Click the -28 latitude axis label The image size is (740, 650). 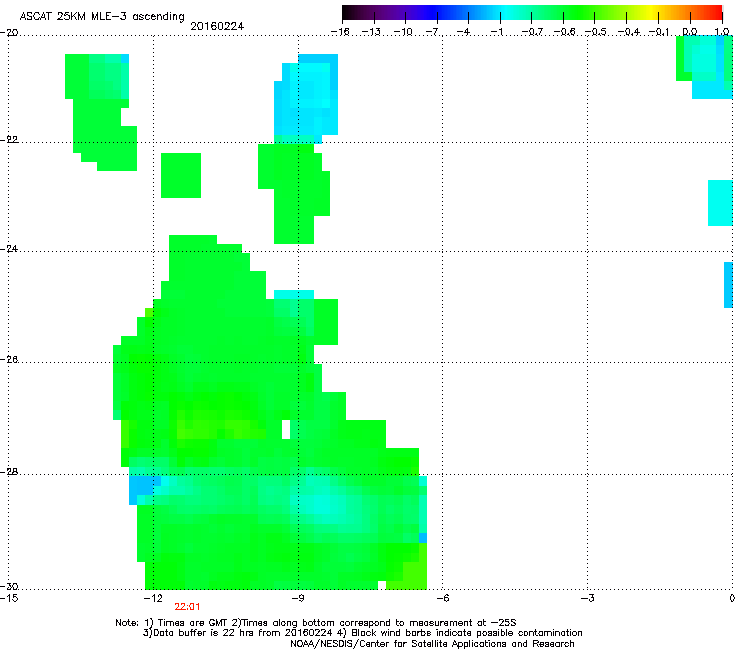tap(9, 472)
